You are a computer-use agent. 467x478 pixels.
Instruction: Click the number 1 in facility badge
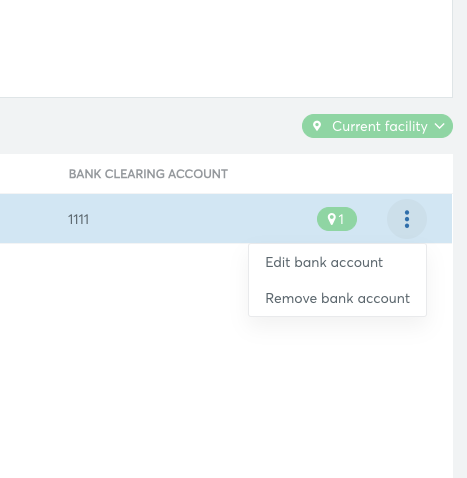[x=341, y=219]
